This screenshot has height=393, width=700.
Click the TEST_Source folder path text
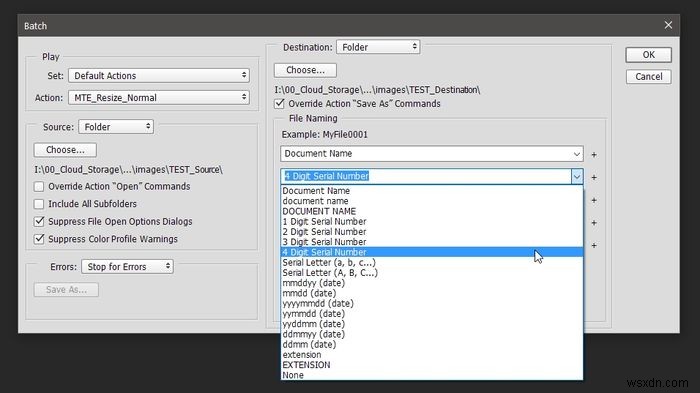128,170
